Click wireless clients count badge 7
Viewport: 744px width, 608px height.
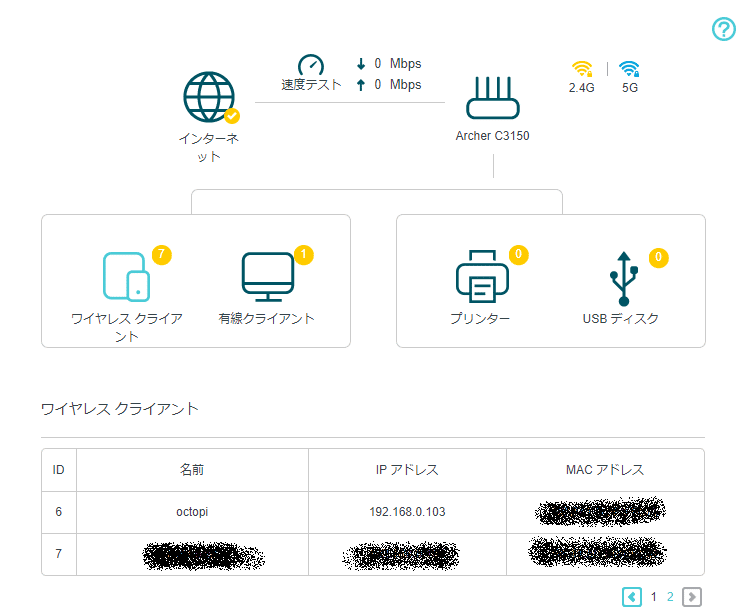pos(161,255)
